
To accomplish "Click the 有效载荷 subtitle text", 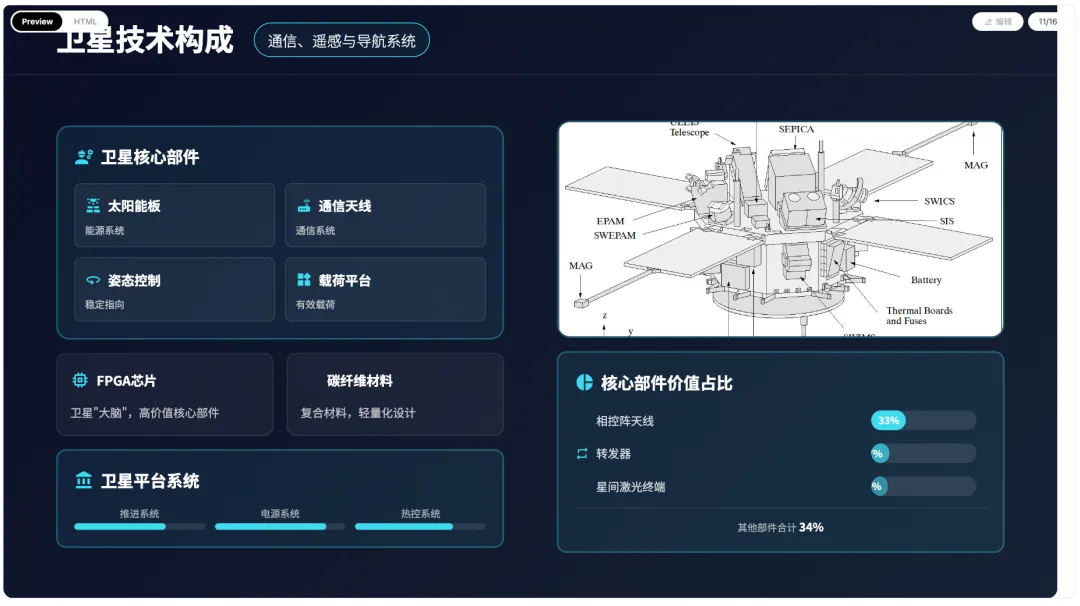I will tap(315, 304).
